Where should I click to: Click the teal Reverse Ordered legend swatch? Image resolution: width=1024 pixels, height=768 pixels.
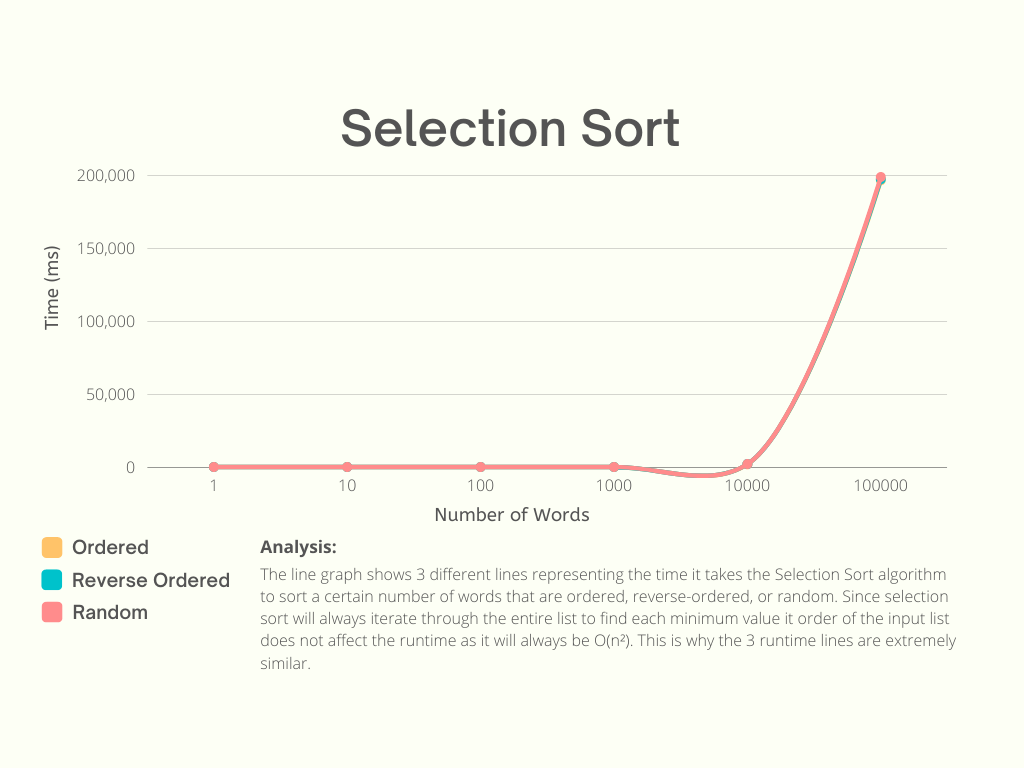click(x=52, y=580)
